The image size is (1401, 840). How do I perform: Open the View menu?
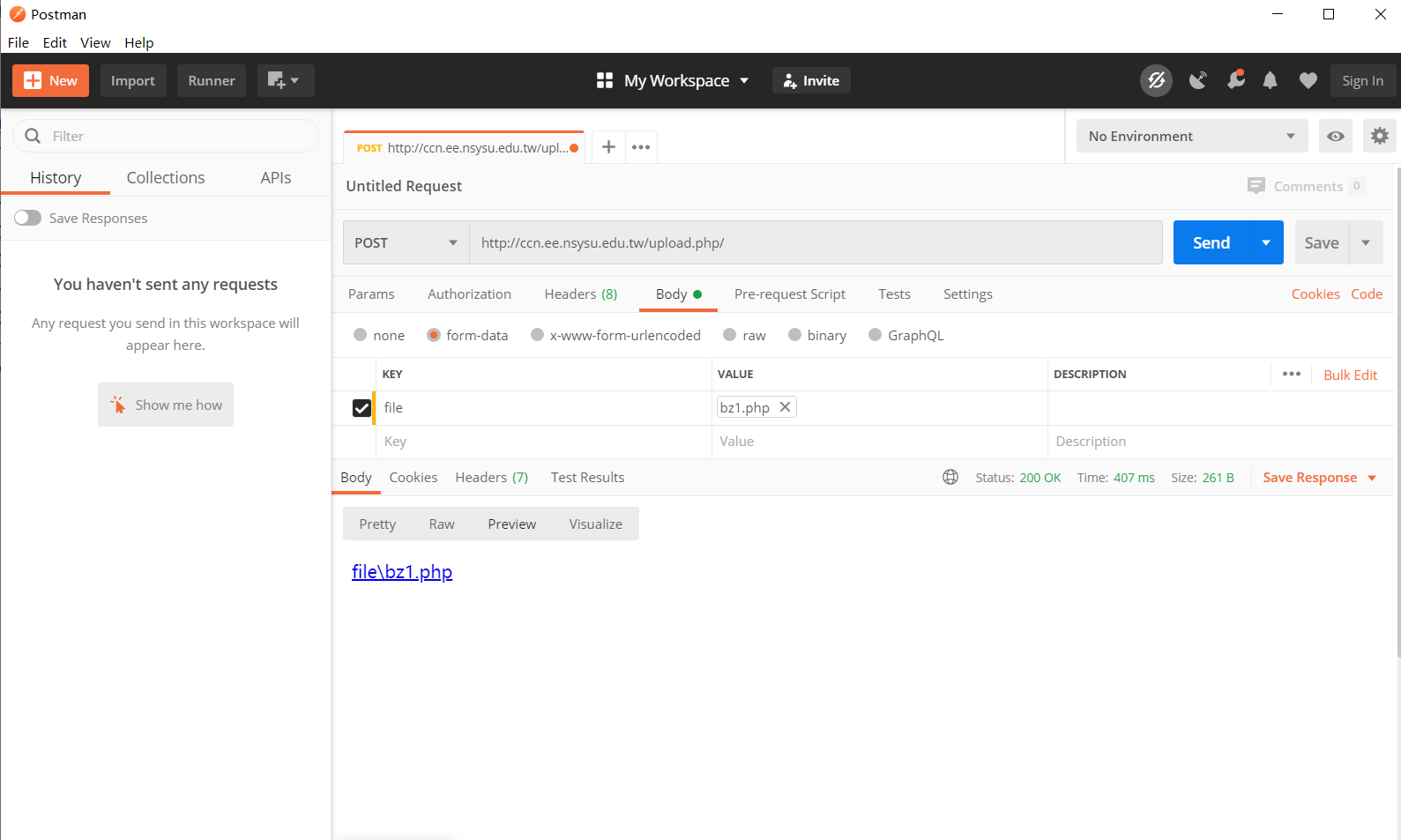point(95,42)
